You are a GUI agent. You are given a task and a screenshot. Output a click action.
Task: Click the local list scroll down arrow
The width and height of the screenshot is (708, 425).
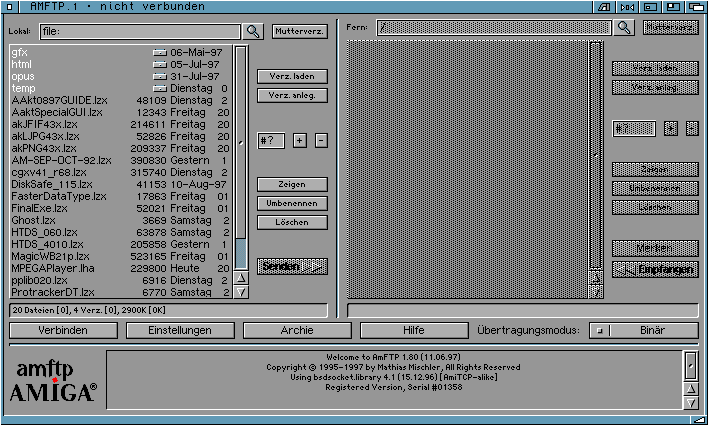pos(241,292)
